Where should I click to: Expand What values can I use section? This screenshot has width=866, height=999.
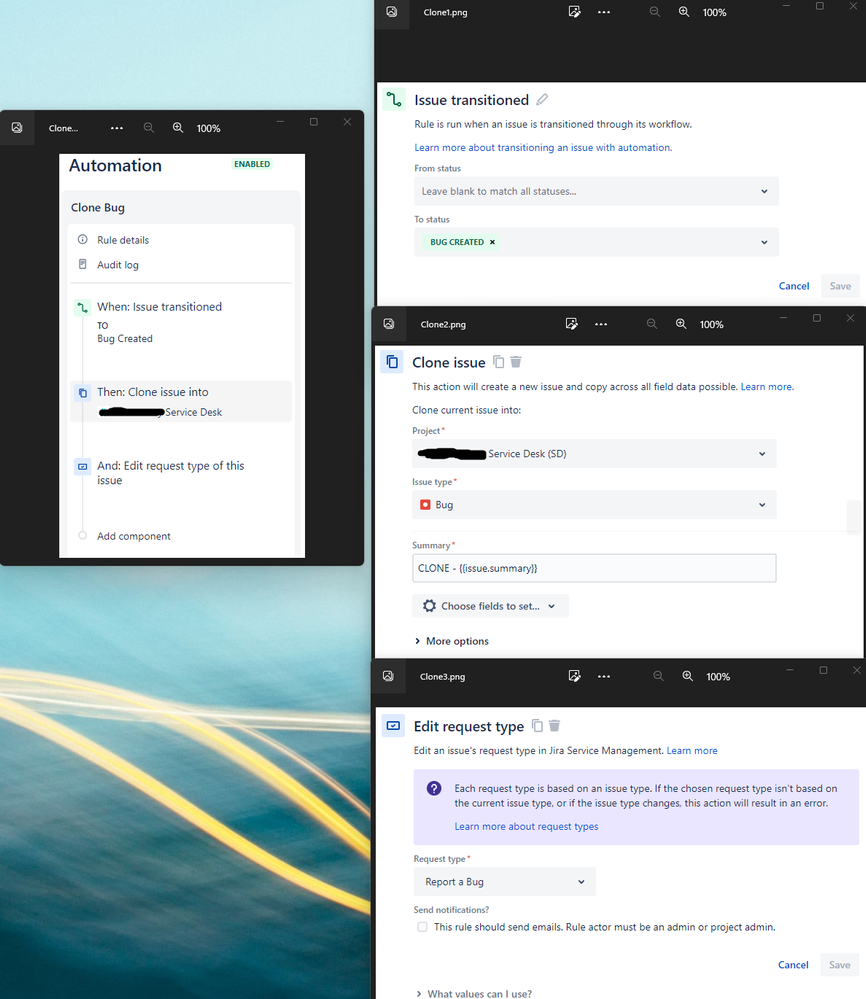coord(473,993)
